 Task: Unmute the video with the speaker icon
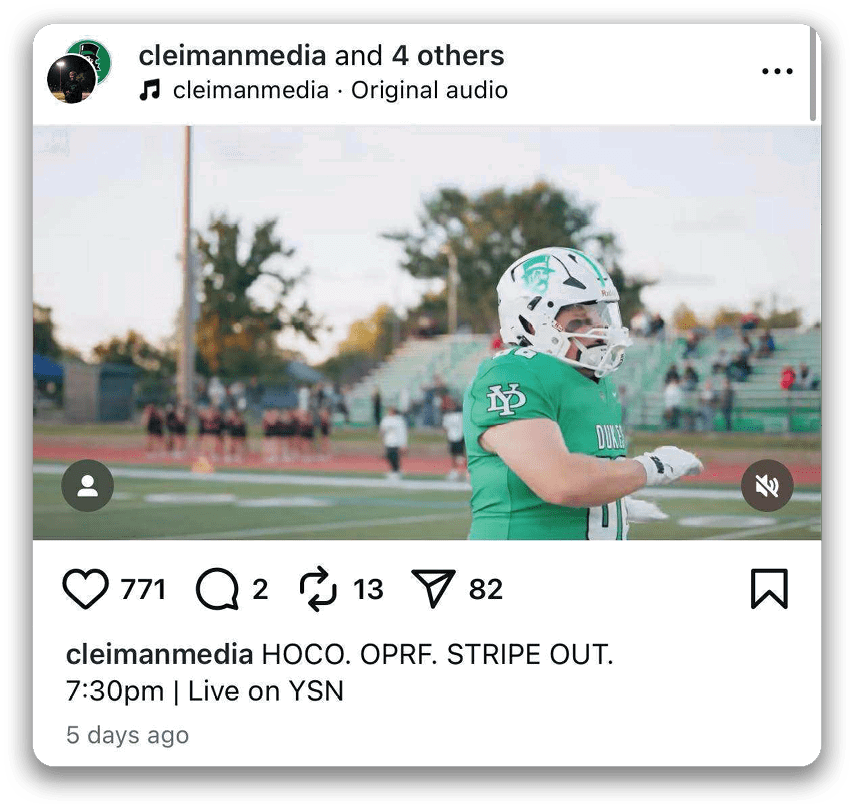[767, 485]
